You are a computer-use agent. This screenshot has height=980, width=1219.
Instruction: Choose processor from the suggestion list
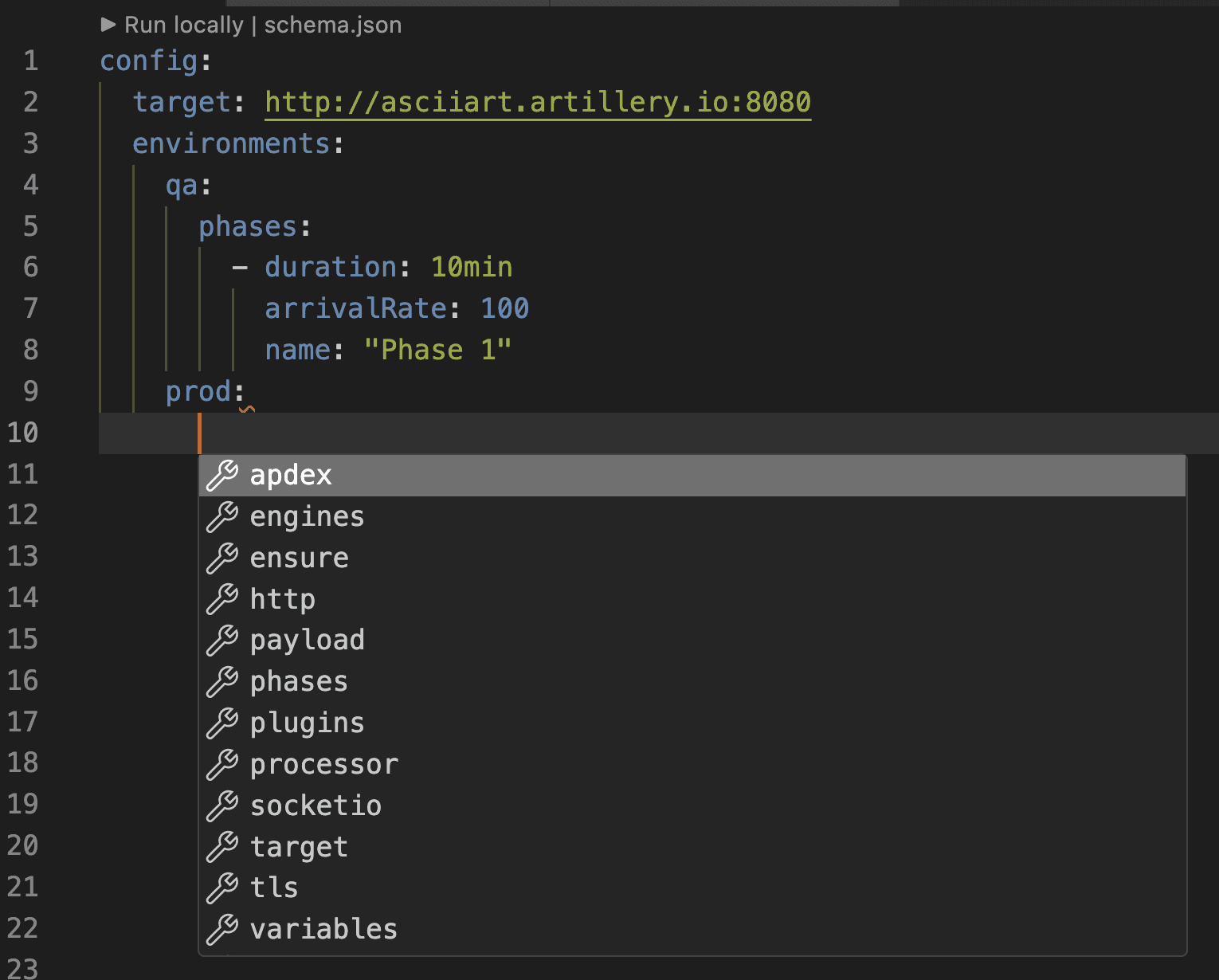pos(323,765)
